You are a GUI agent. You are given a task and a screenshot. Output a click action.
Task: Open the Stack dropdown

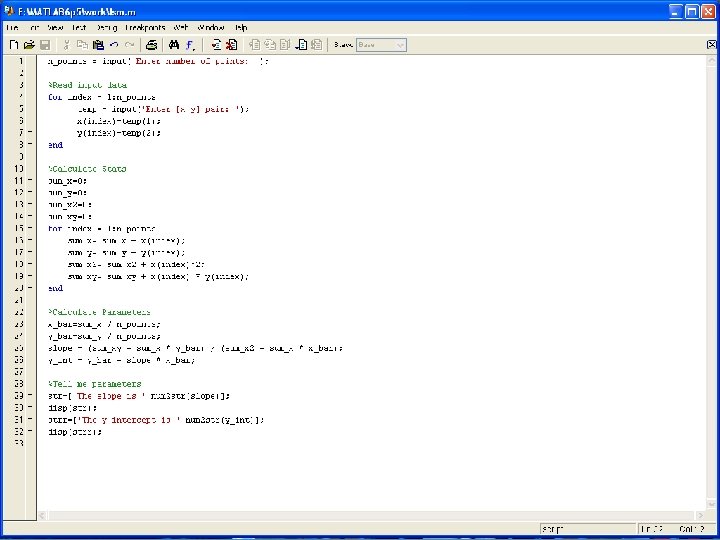pos(381,45)
